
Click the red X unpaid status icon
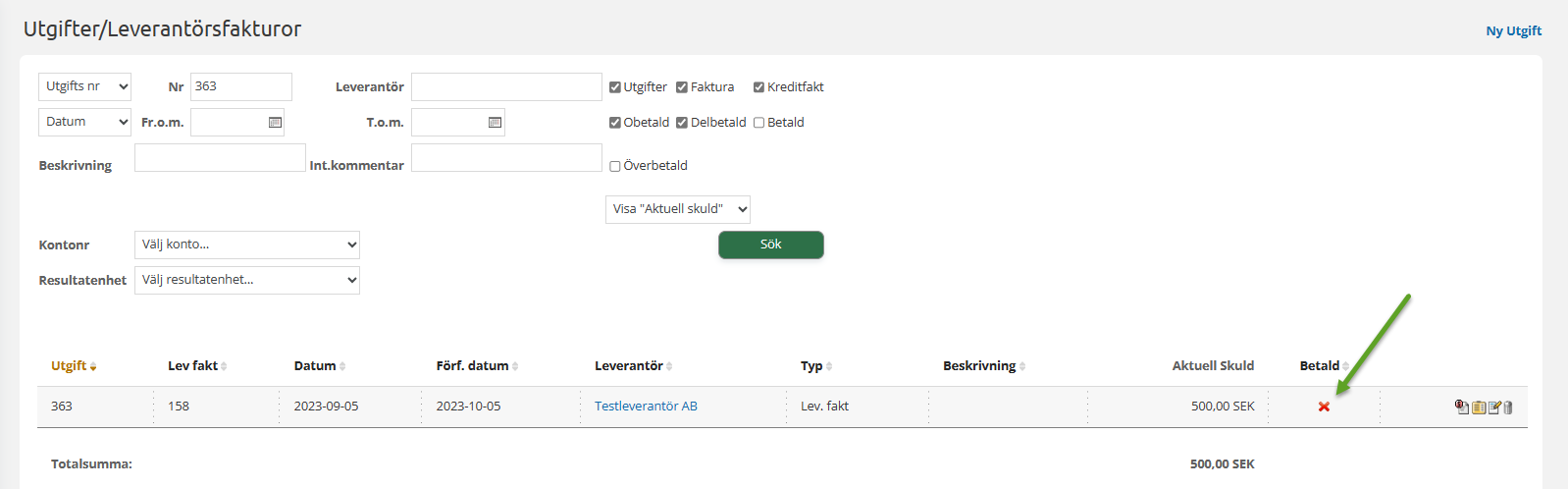pyautogui.click(x=1324, y=407)
